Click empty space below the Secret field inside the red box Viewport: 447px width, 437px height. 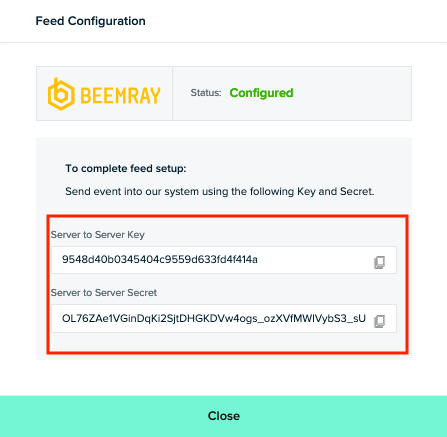(x=227, y=342)
